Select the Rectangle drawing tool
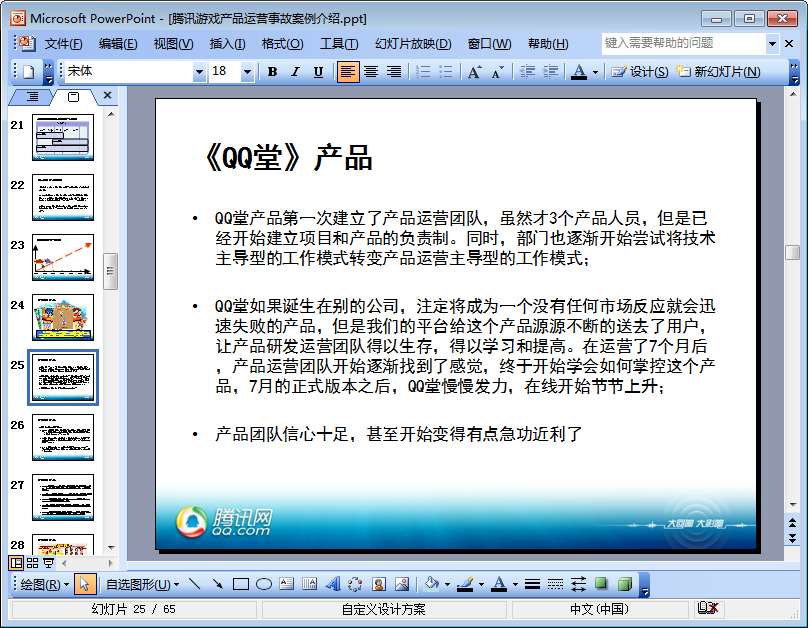808x628 pixels. click(x=241, y=584)
